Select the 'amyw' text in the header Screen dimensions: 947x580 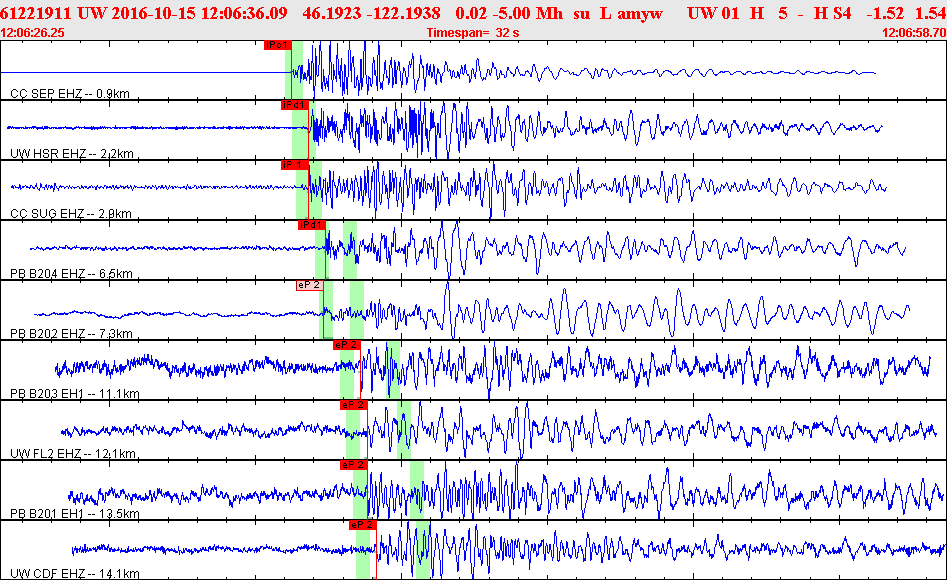click(x=640, y=13)
